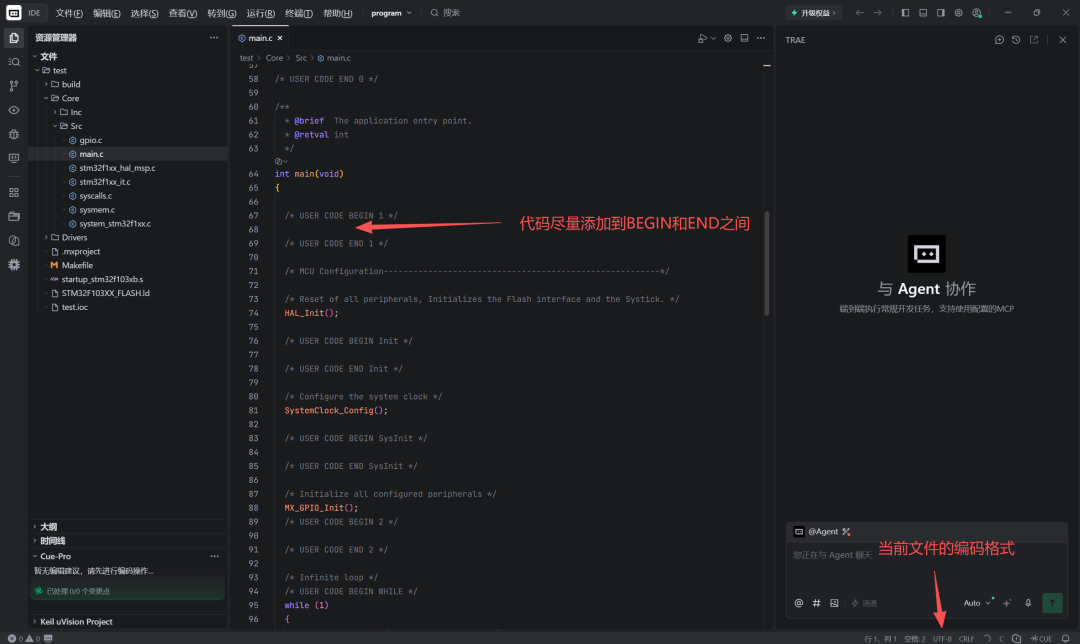Open the Run and Debug bug icon
Screen dimensions: 1080x644
(14, 134)
